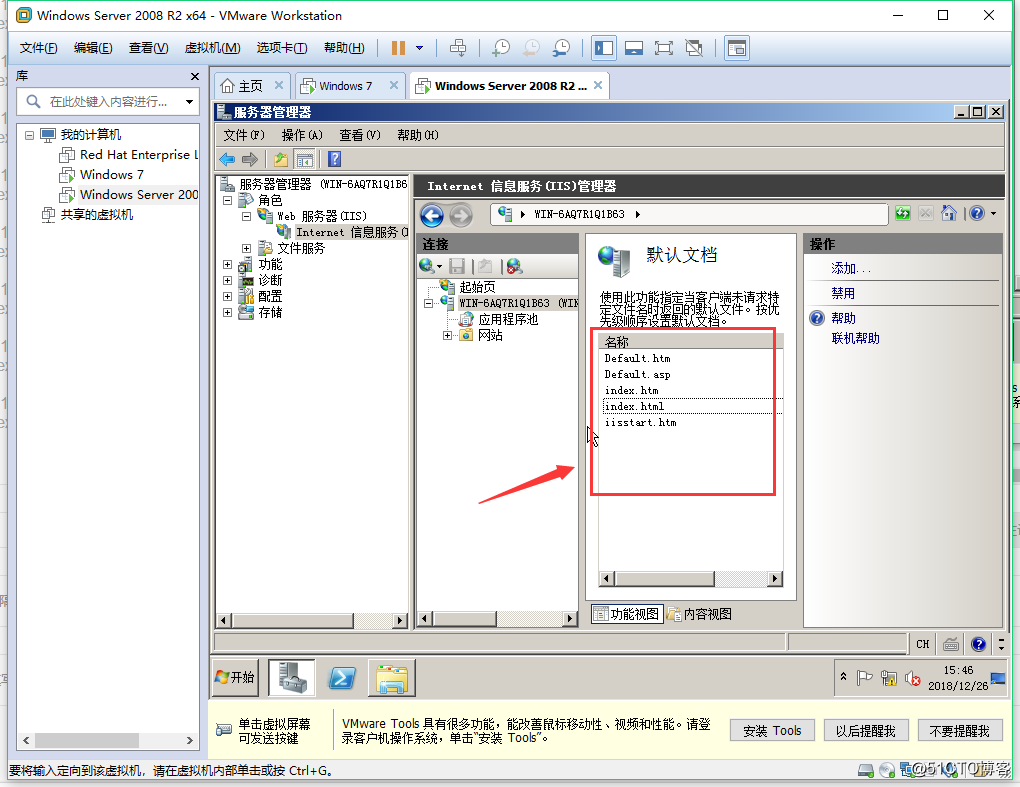Image resolution: width=1020 pixels, height=787 pixels.
Task: Expand the 存储 tree node
Action: coord(228,312)
